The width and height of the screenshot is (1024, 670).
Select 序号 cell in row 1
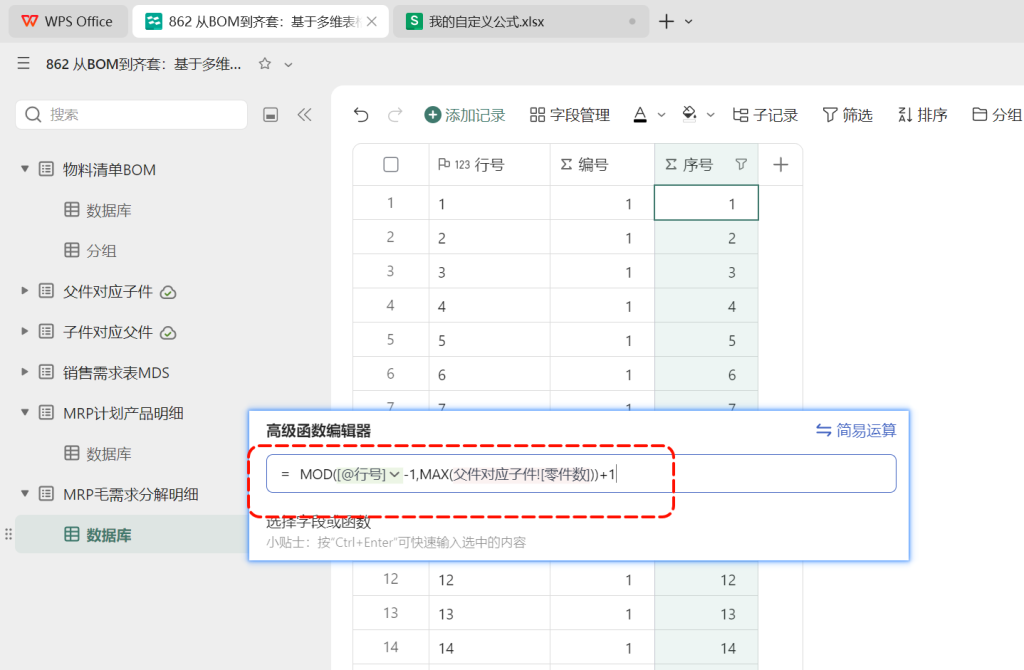706,202
